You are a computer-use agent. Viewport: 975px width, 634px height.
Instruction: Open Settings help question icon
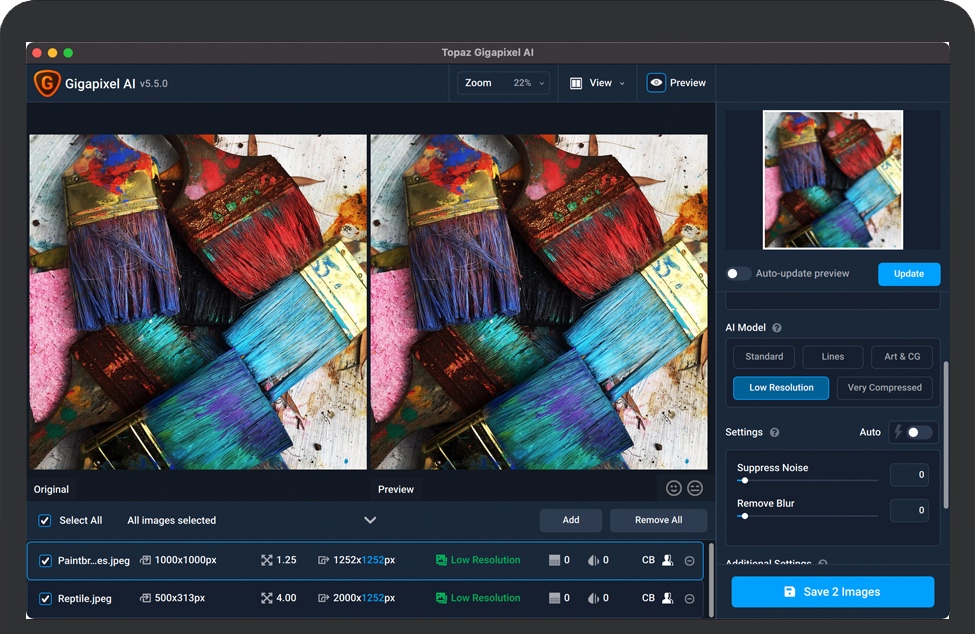pos(774,432)
